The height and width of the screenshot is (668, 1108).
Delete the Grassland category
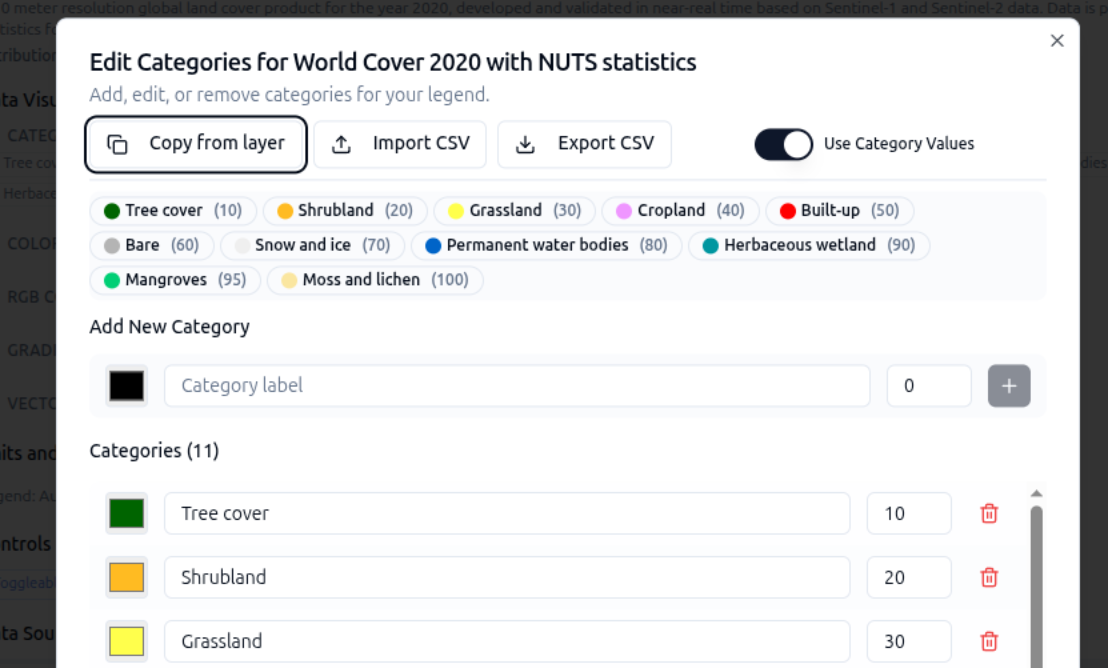coord(989,642)
